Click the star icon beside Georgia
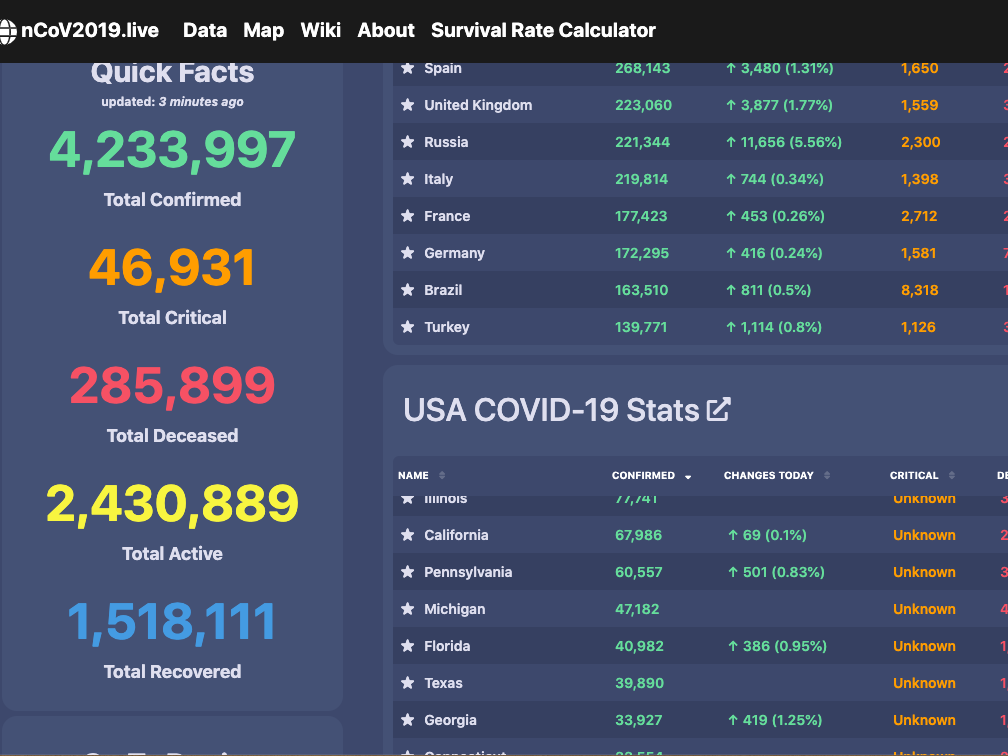This screenshot has width=1008, height=756. (x=407, y=720)
